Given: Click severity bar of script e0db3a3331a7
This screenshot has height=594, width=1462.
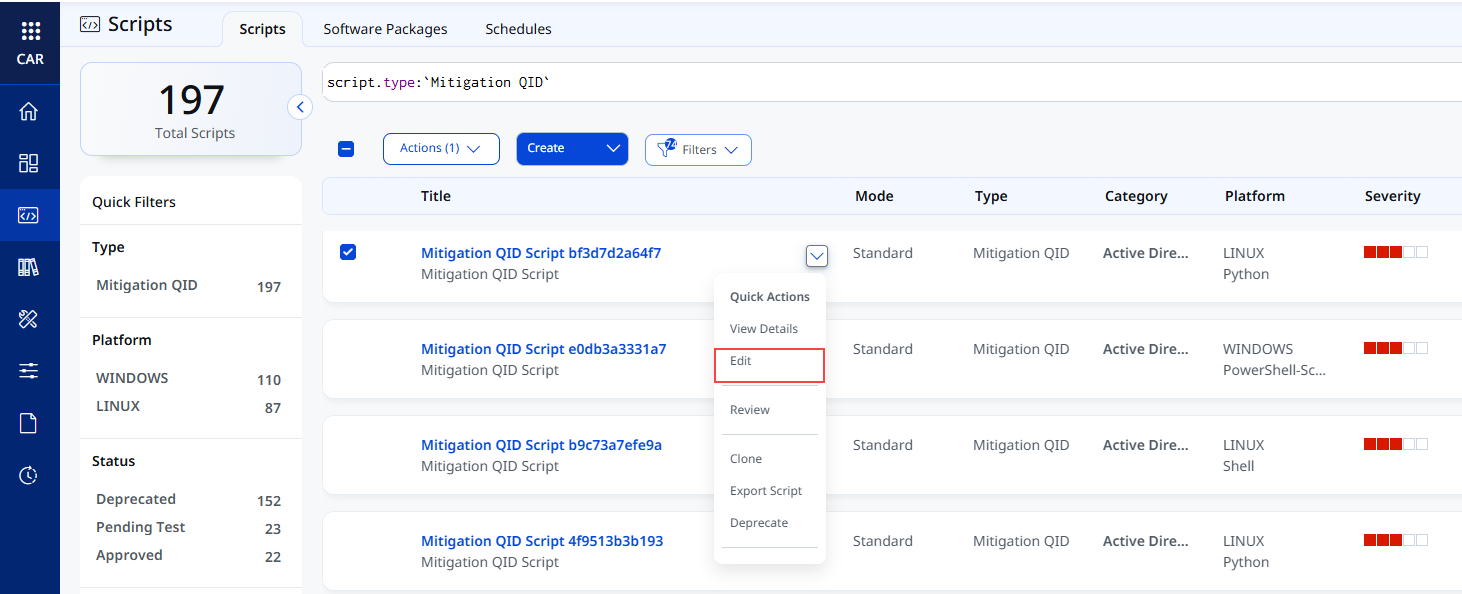Looking at the screenshot, I should (x=1396, y=348).
